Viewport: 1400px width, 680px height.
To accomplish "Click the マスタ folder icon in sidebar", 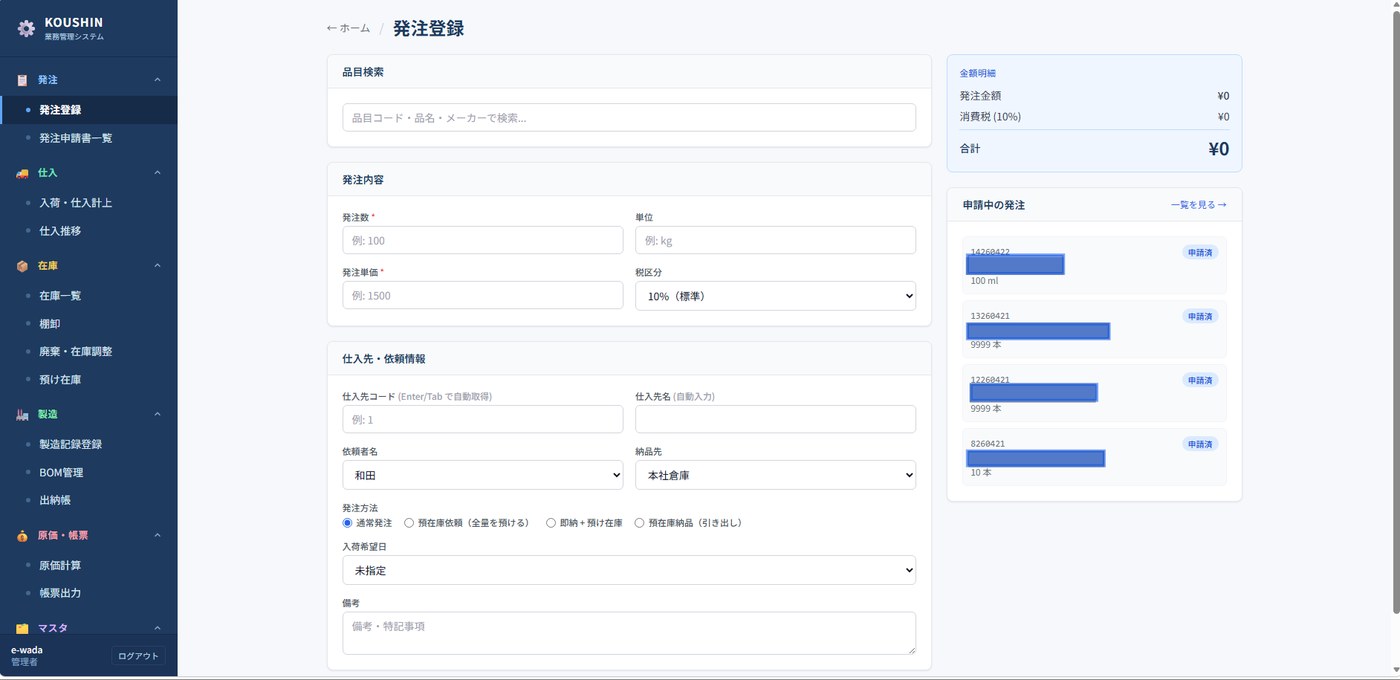I will (x=22, y=628).
